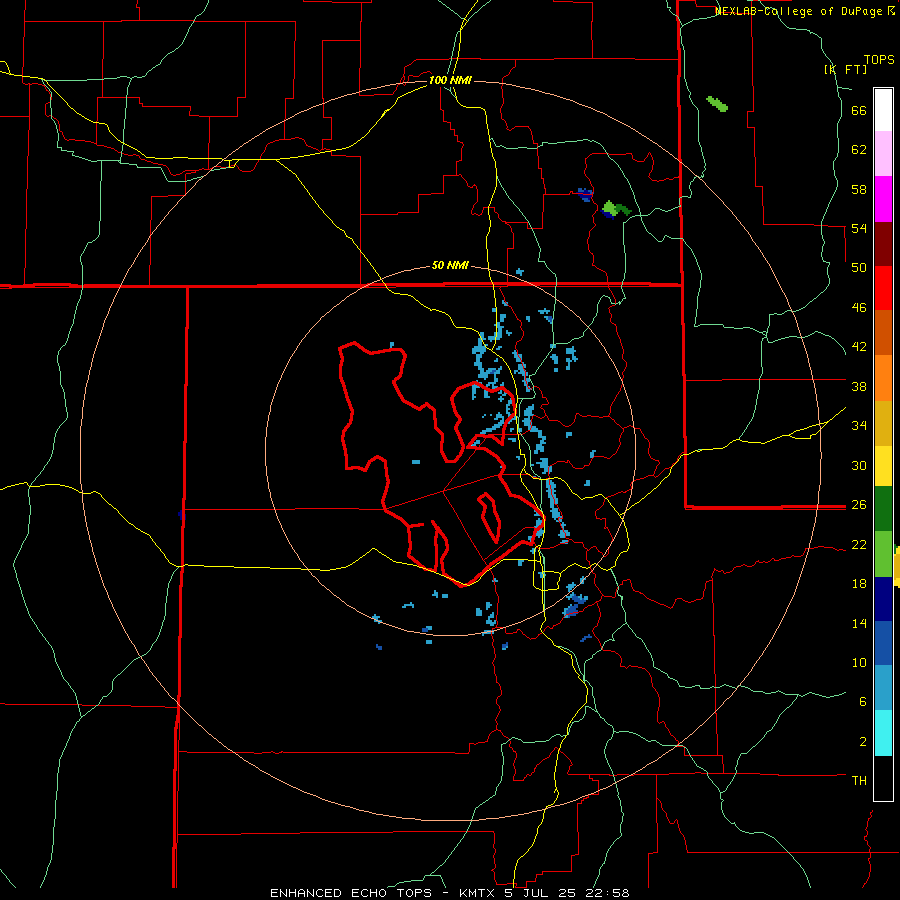Screen dimensions: 900x900
Task: Click the 62 legend value
Action: pyautogui.click(x=859, y=150)
